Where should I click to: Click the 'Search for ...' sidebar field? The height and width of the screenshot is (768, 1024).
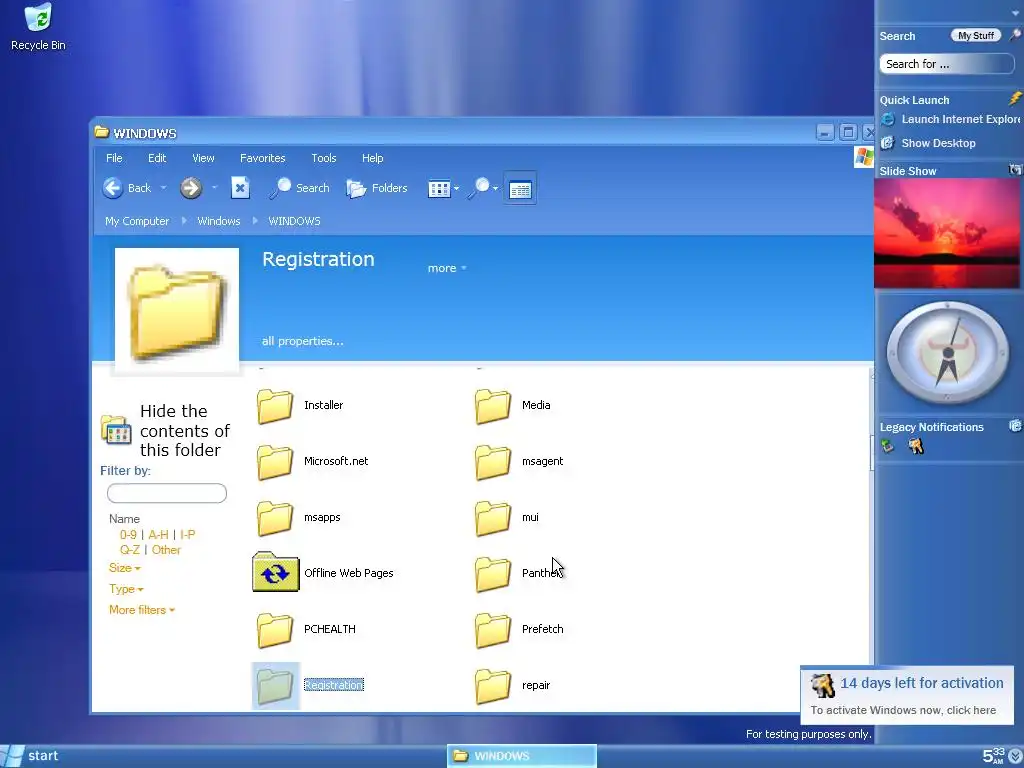click(946, 64)
